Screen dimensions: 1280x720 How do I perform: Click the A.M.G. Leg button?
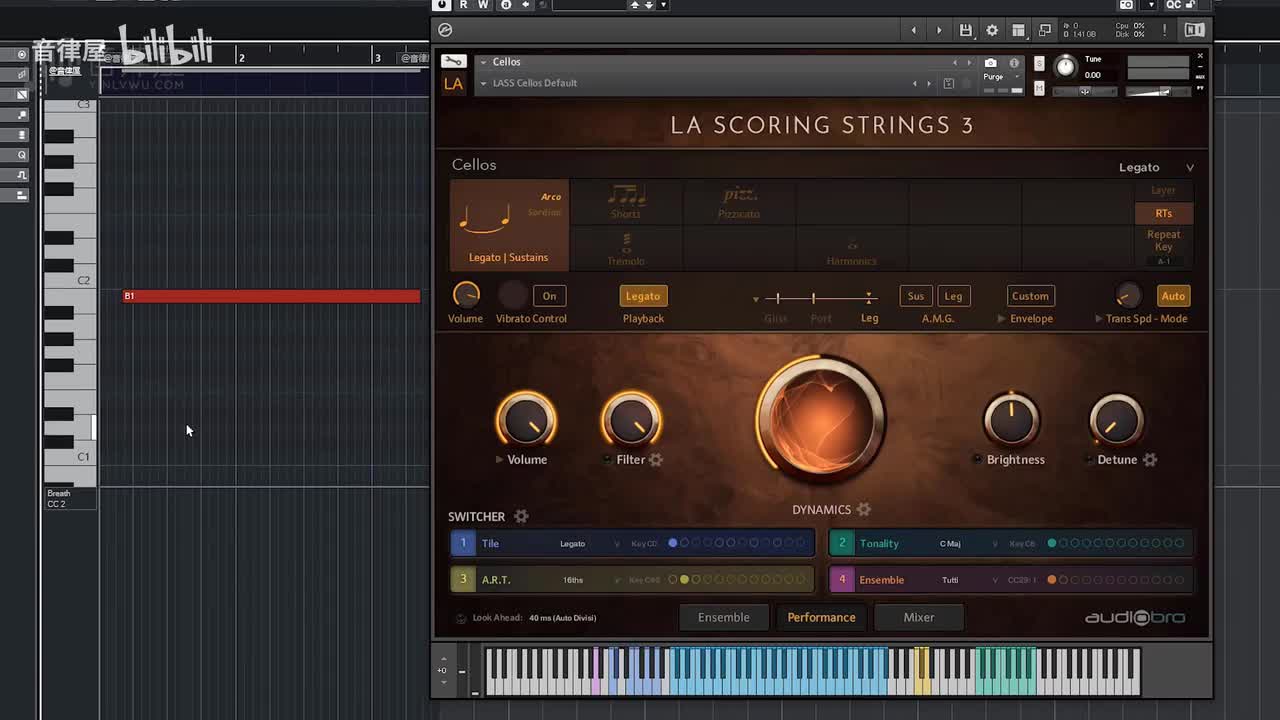[953, 296]
